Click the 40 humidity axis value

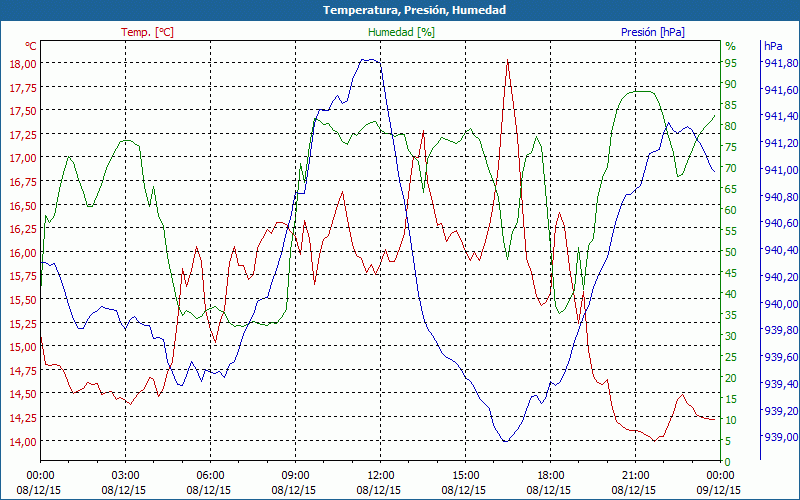click(x=731, y=294)
